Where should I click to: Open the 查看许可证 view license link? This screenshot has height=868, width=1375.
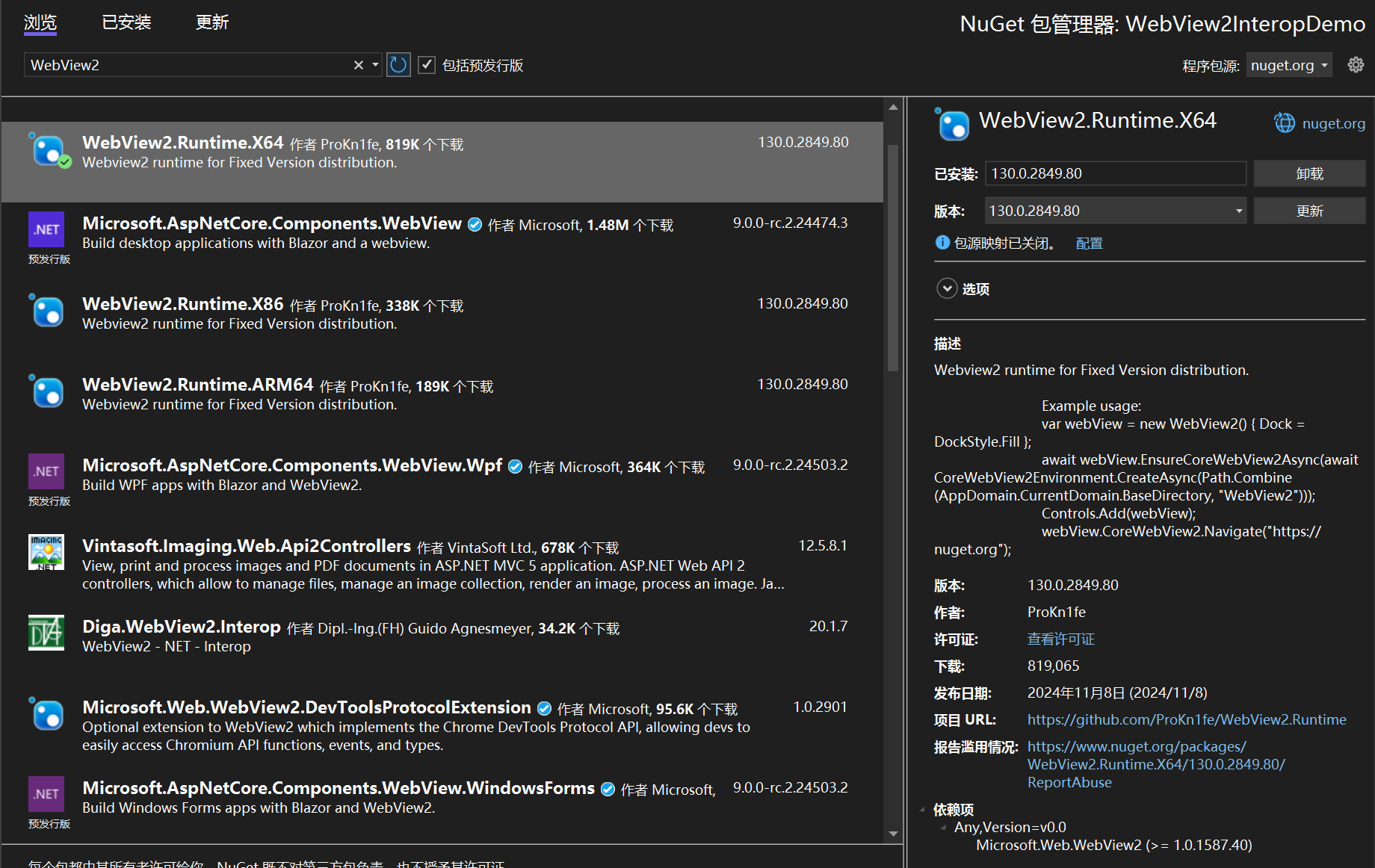tap(1060, 639)
